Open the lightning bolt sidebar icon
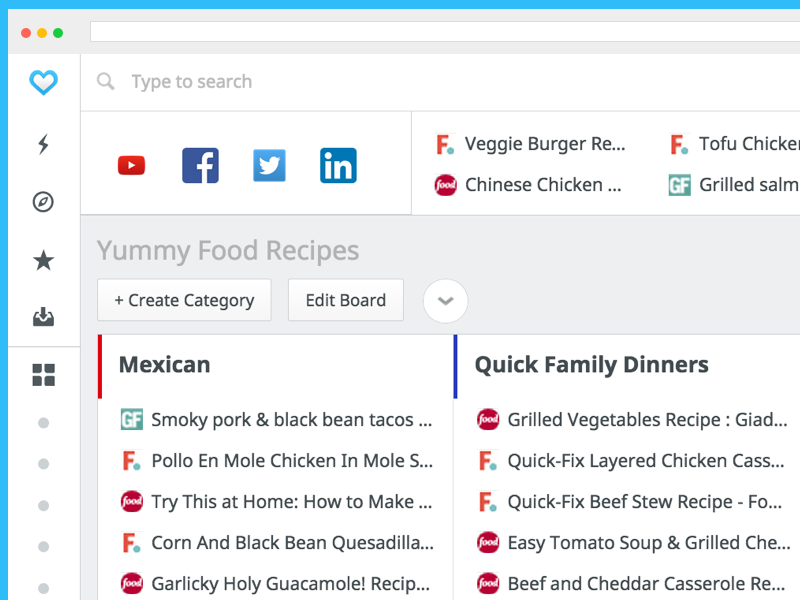 [43, 145]
